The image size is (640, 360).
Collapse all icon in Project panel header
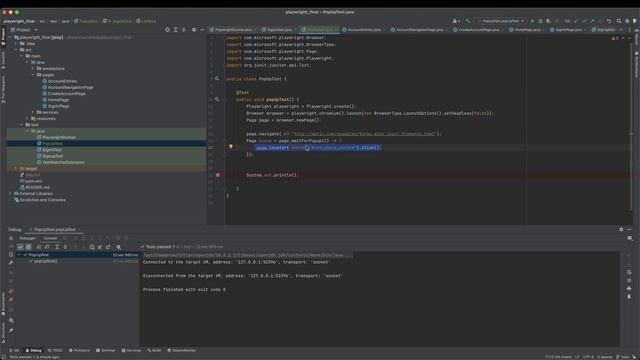pos(184,30)
